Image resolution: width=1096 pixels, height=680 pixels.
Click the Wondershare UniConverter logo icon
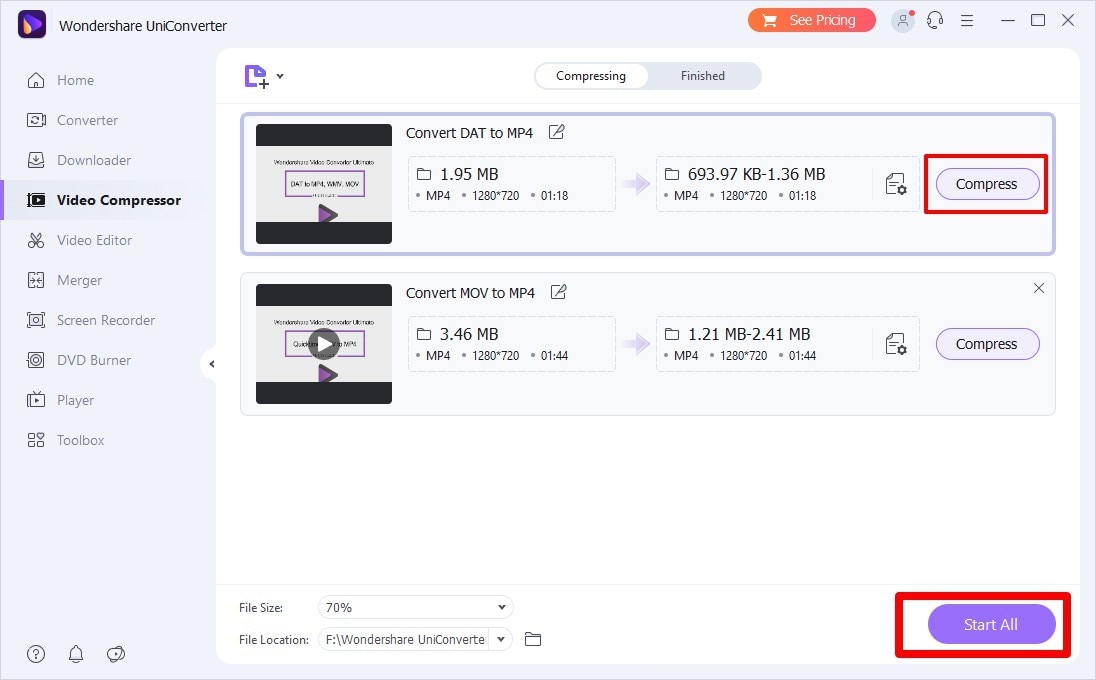pyautogui.click(x=31, y=24)
